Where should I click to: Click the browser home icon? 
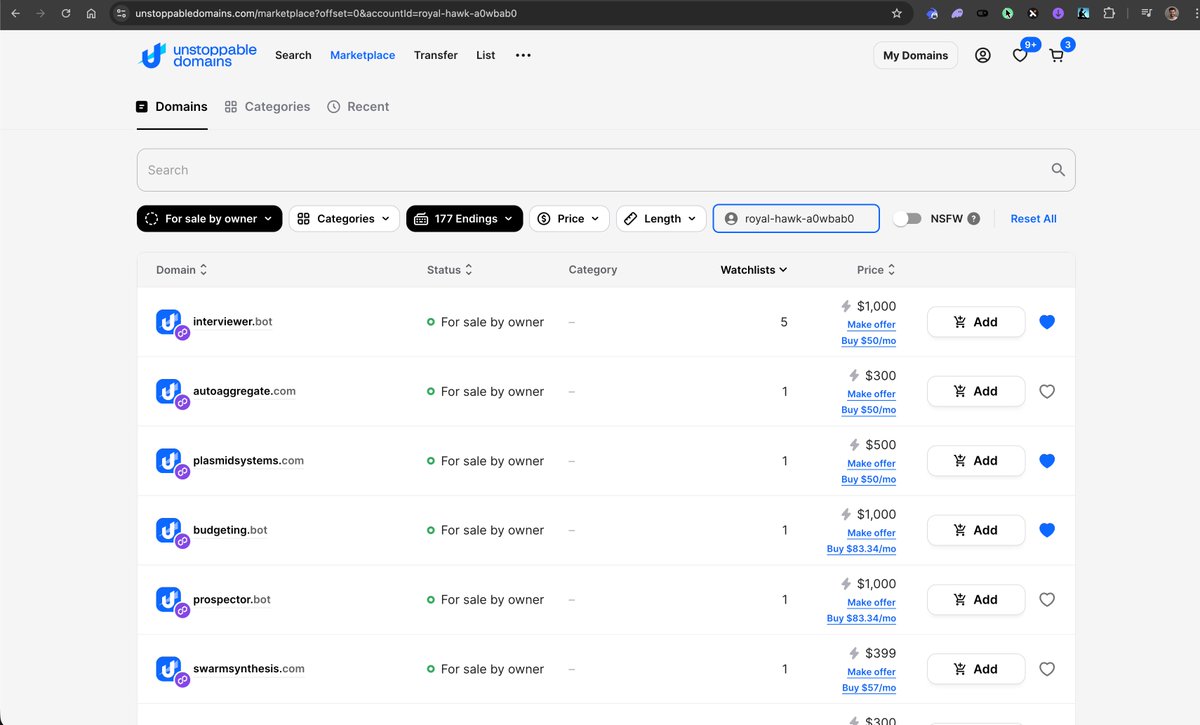coord(91,14)
